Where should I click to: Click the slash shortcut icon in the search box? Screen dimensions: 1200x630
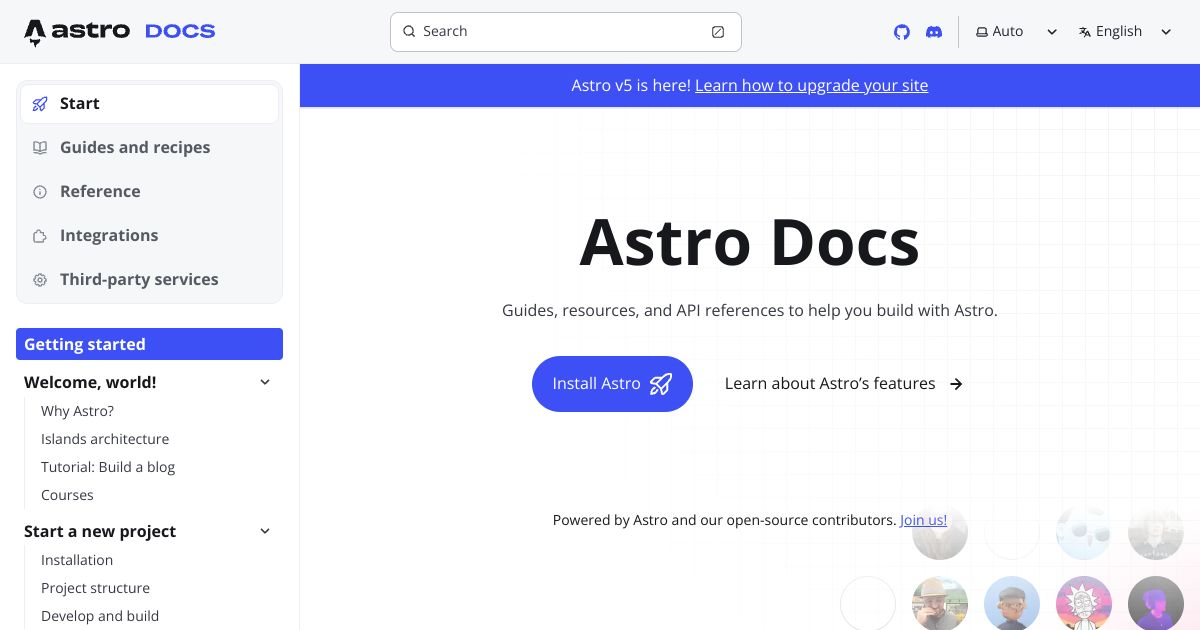pos(718,32)
